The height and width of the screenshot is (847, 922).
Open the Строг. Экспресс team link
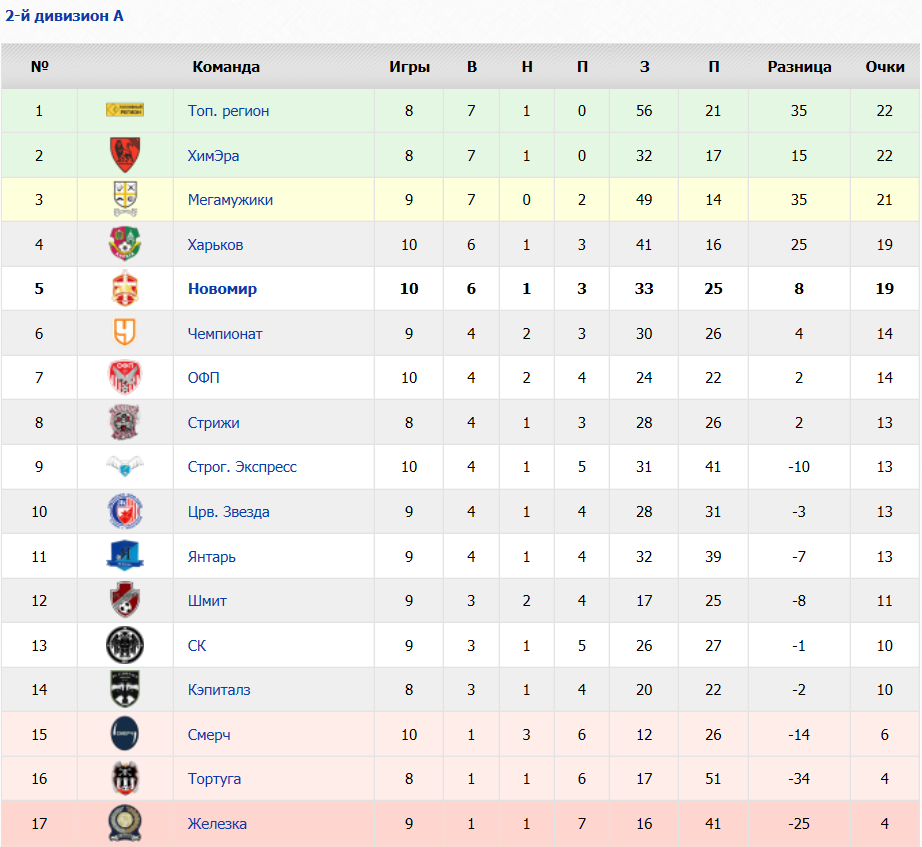242,466
